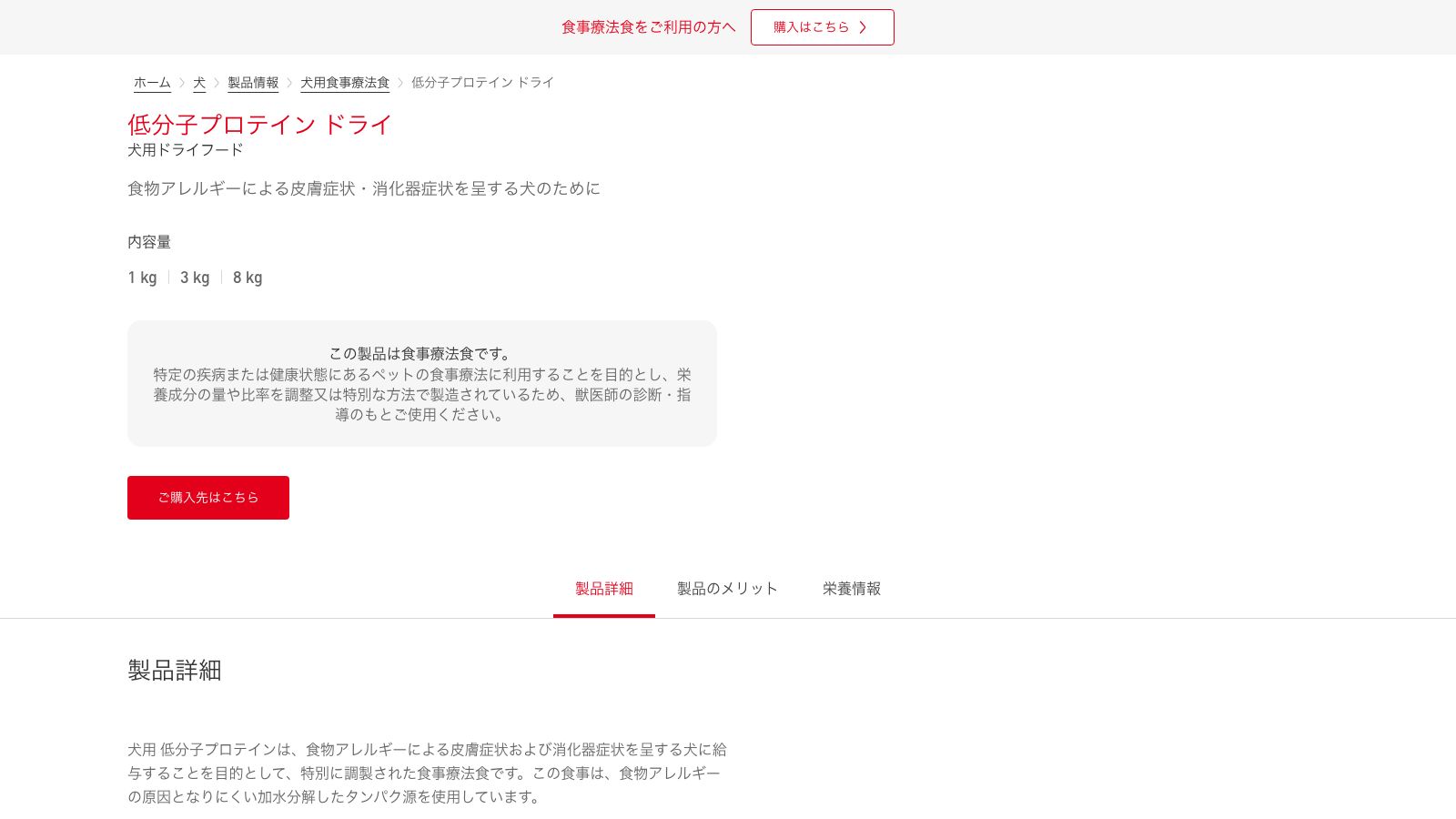Switch to the 製品のメリット tab
Screen dimensions: 1456x819
(x=728, y=589)
